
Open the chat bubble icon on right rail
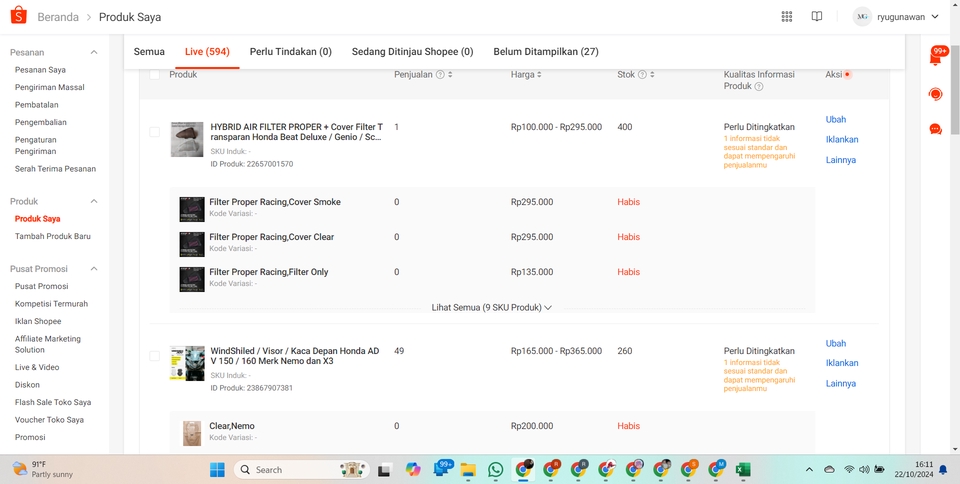point(936,129)
